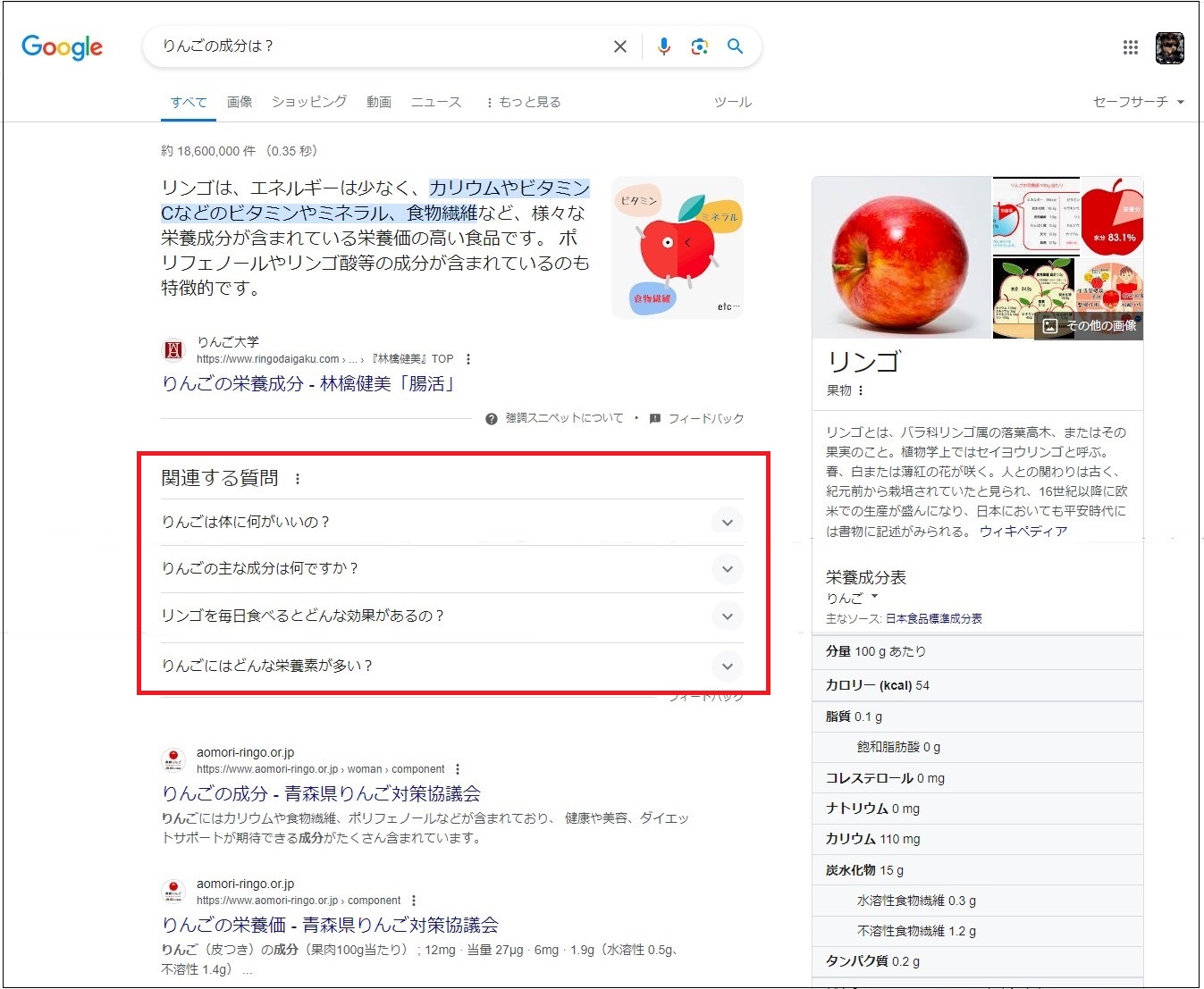This screenshot has height=989, width=1204.
Task: Switch to the ショッピング tab
Action: click(x=309, y=102)
